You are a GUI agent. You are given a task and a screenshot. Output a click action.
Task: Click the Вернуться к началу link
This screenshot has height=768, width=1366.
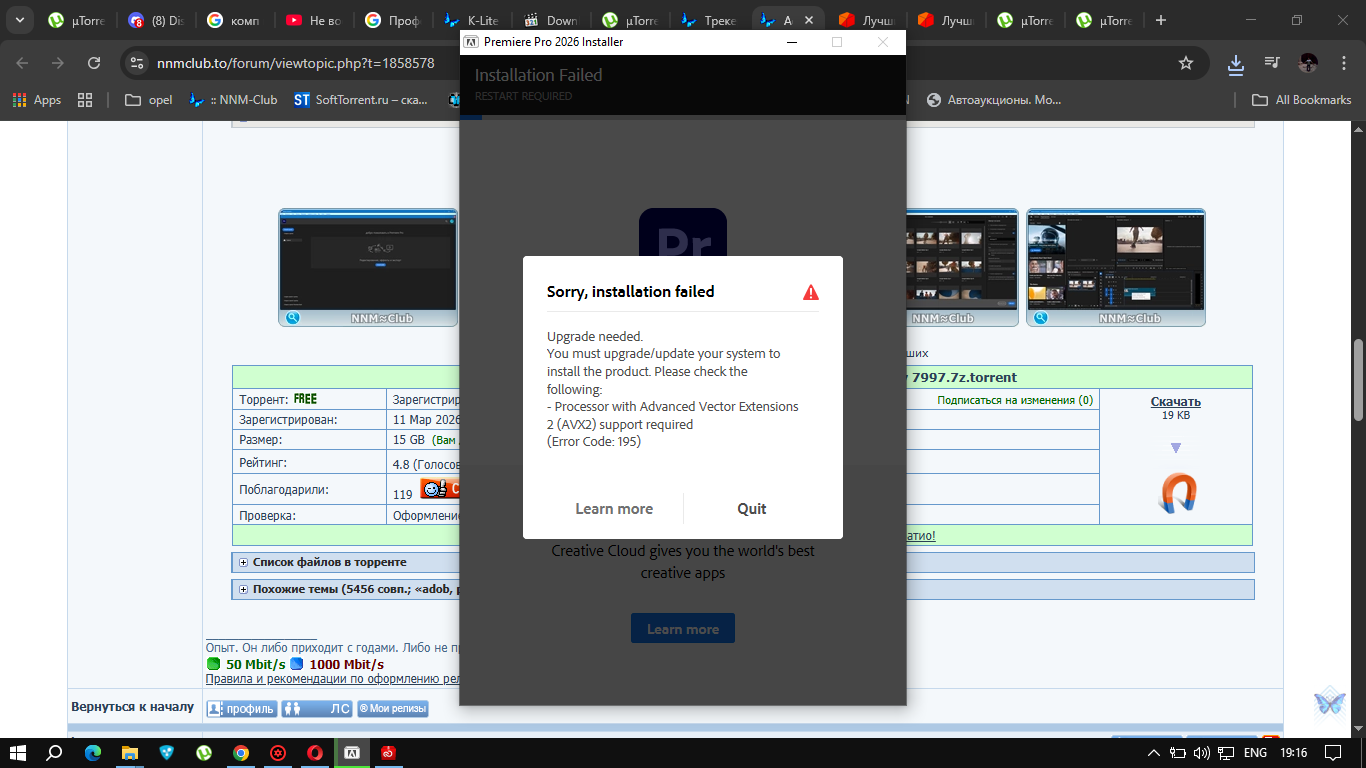coord(132,707)
